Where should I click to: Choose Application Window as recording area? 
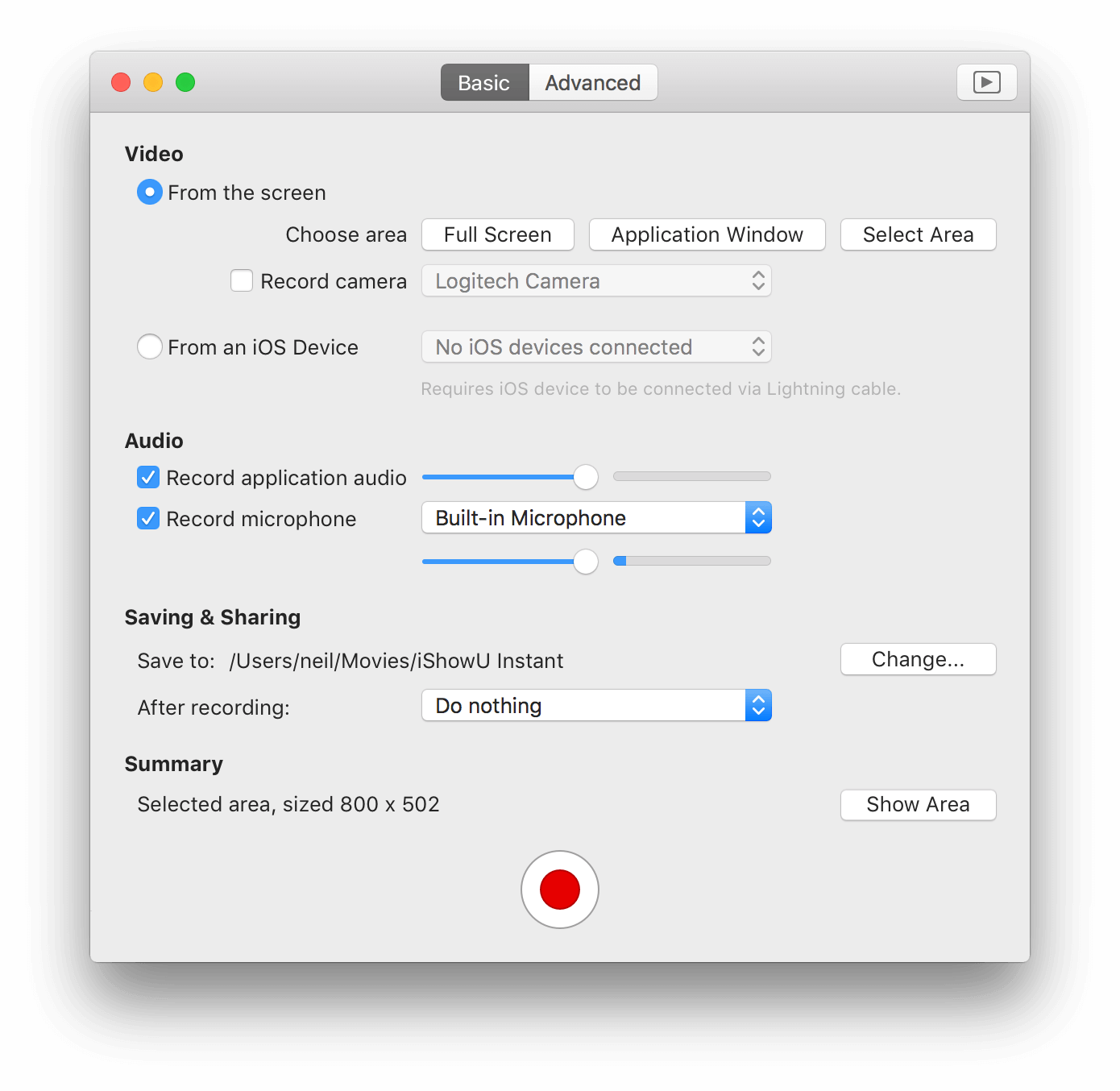(x=707, y=234)
